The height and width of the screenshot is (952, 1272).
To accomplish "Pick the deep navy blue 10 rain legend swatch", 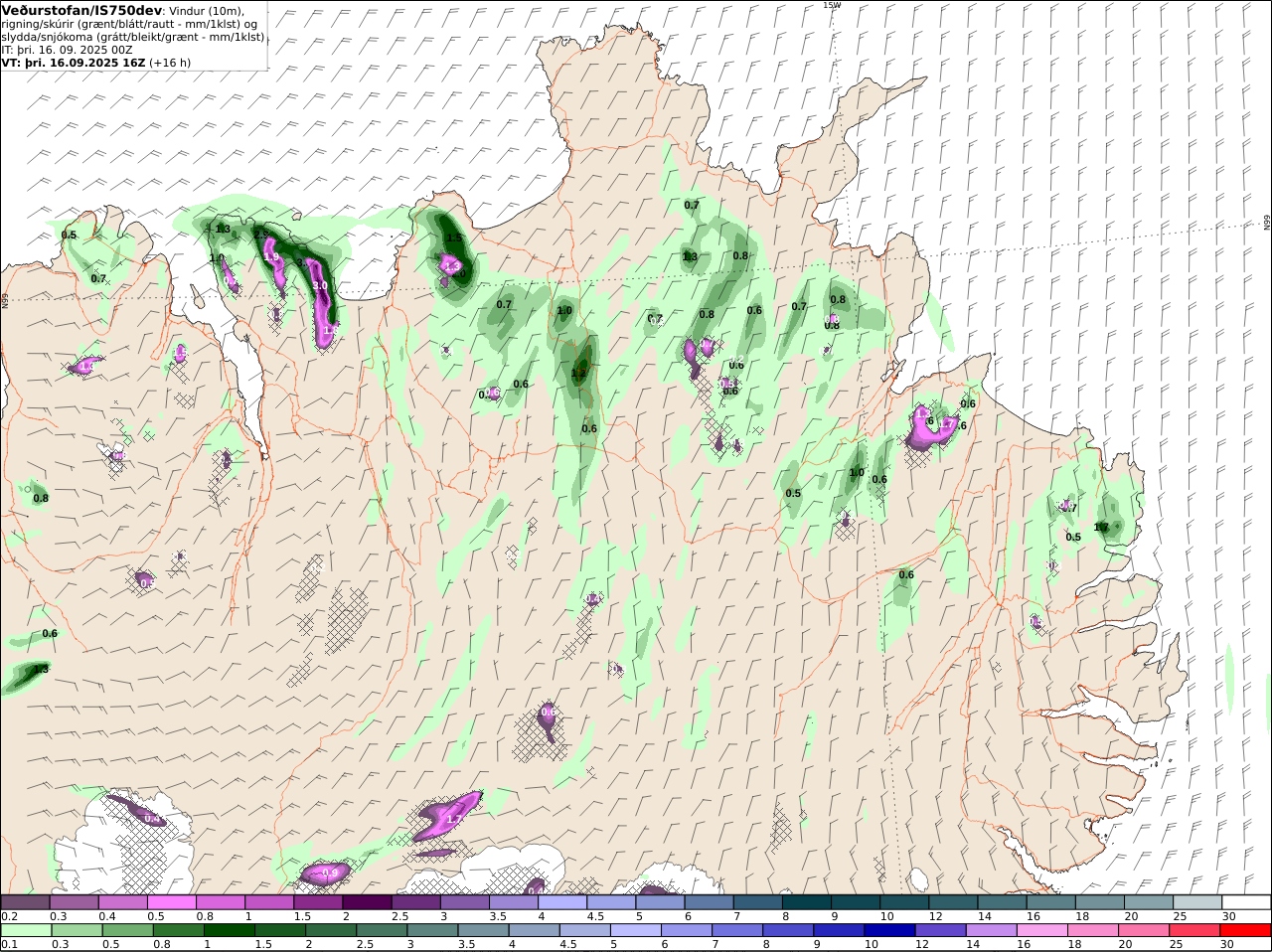I will (890, 930).
